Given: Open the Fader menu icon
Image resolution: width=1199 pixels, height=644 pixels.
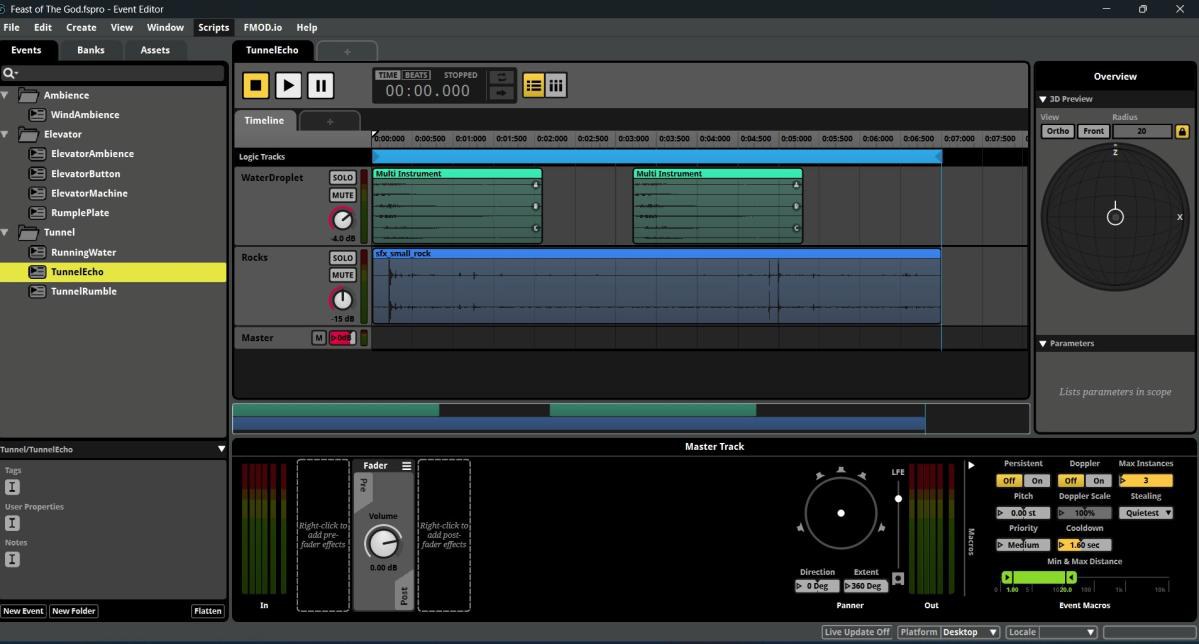Looking at the screenshot, I should 406,466.
